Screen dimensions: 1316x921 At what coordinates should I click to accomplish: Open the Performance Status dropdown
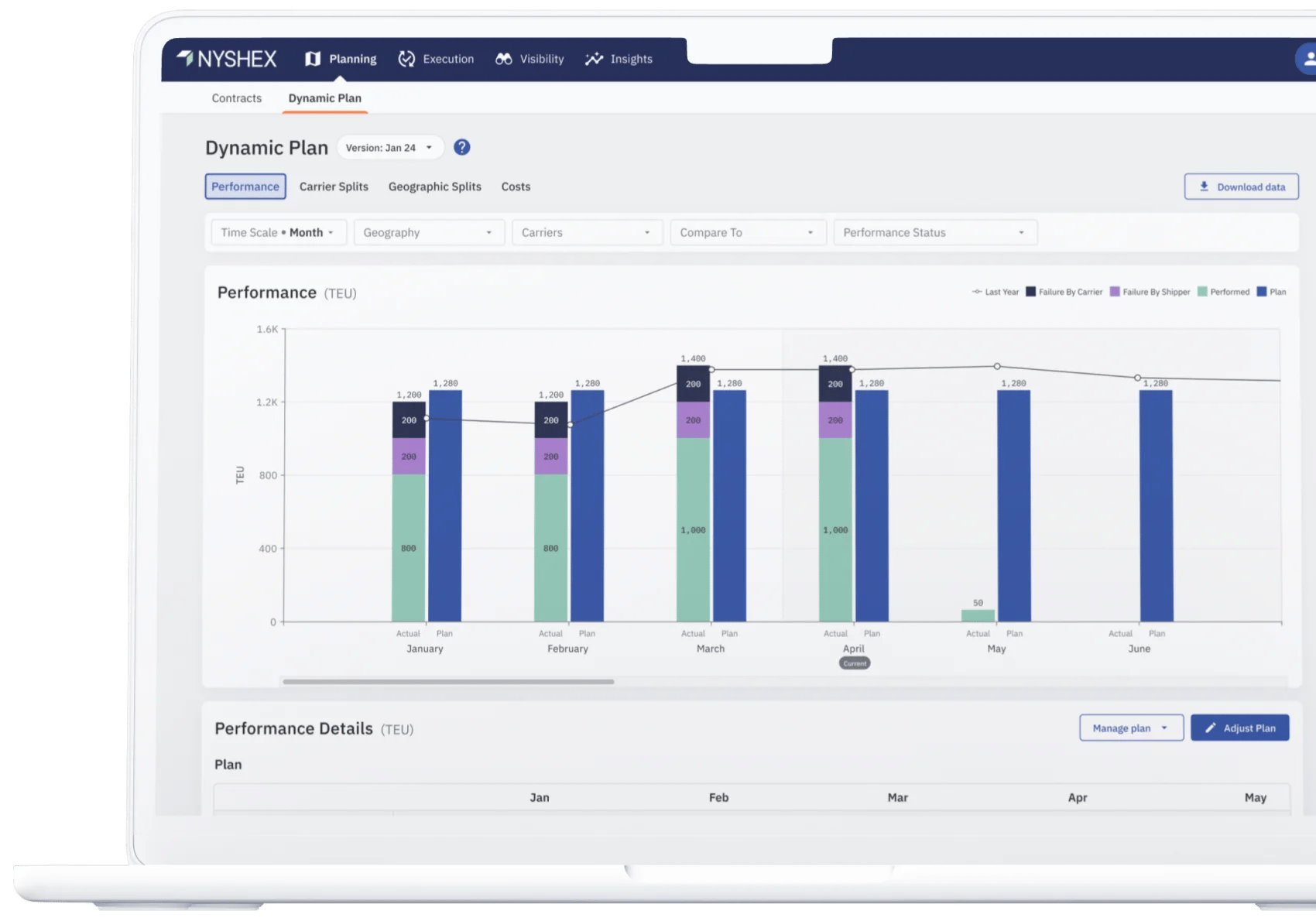pos(935,232)
